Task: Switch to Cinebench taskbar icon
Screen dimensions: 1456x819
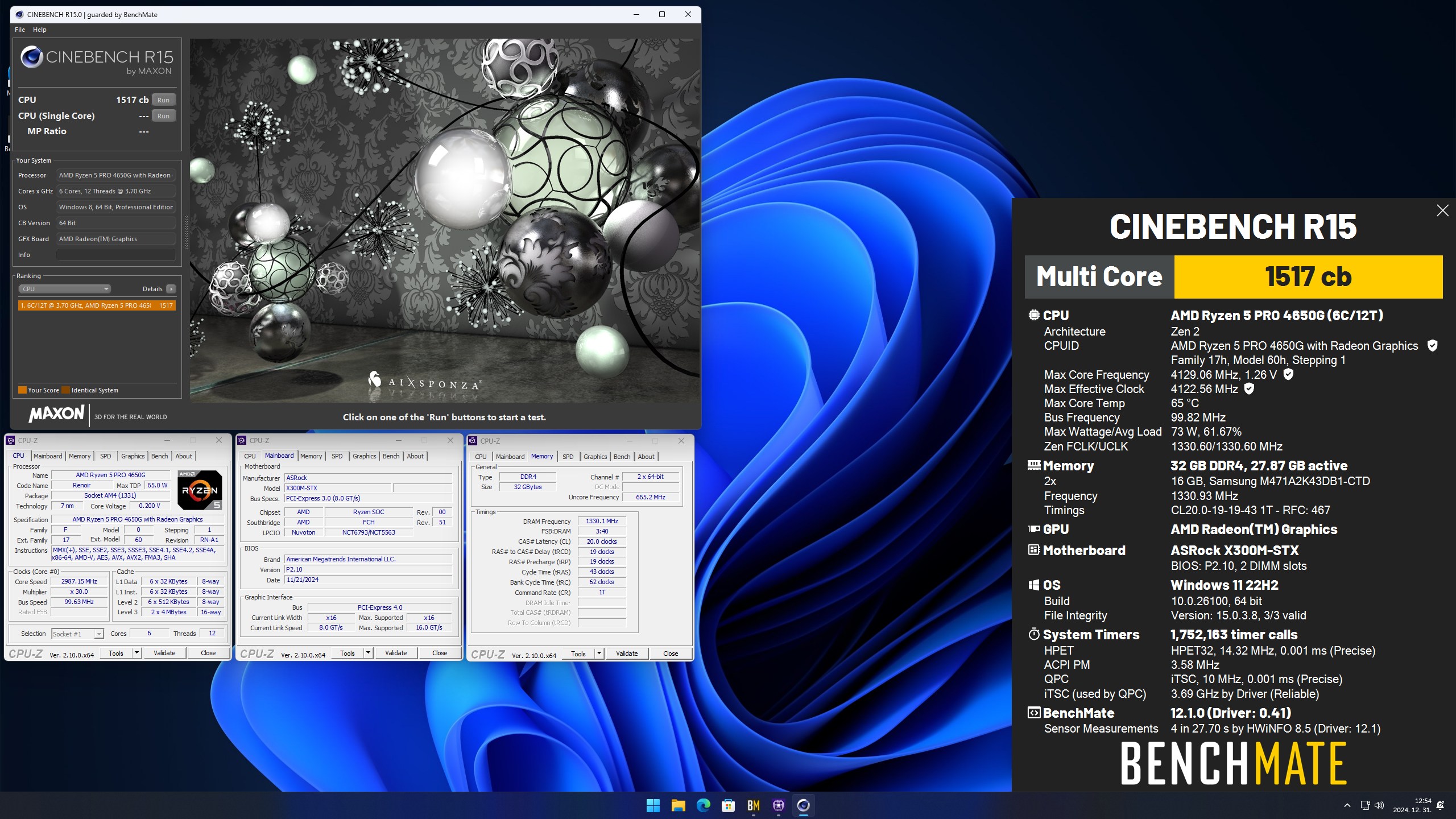Action: [x=803, y=805]
